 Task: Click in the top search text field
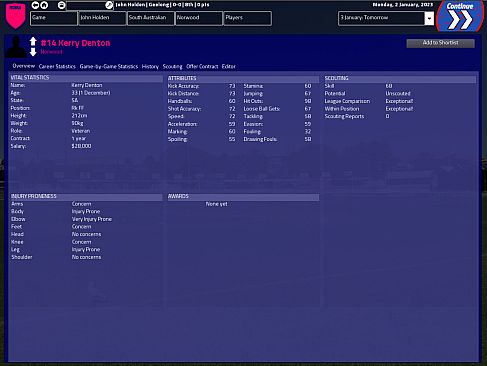click(86, 5)
